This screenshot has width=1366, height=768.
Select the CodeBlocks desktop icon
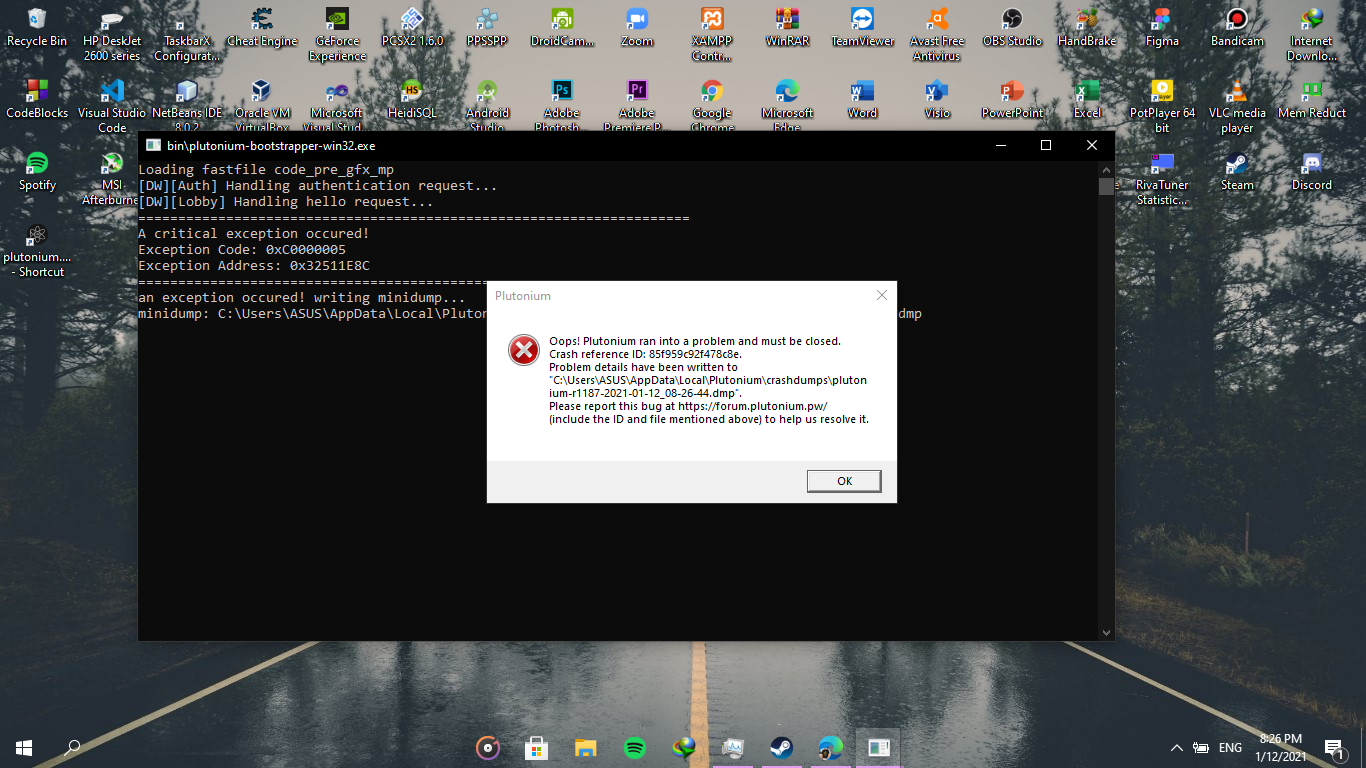[37, 100]
